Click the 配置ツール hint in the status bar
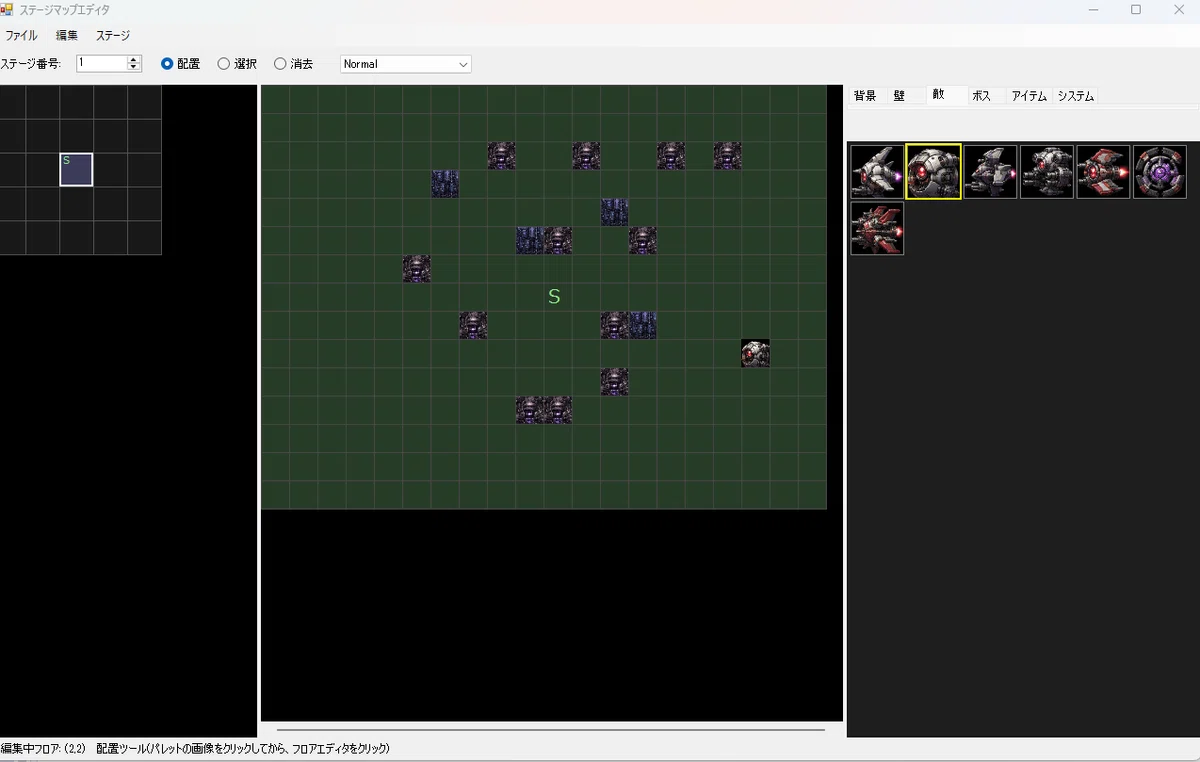Screen dimensions: 1200x762 (243, 748)
